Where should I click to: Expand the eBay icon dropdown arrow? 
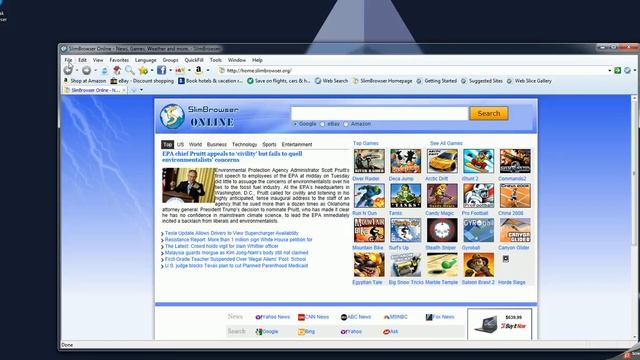(x=189, y=71)
